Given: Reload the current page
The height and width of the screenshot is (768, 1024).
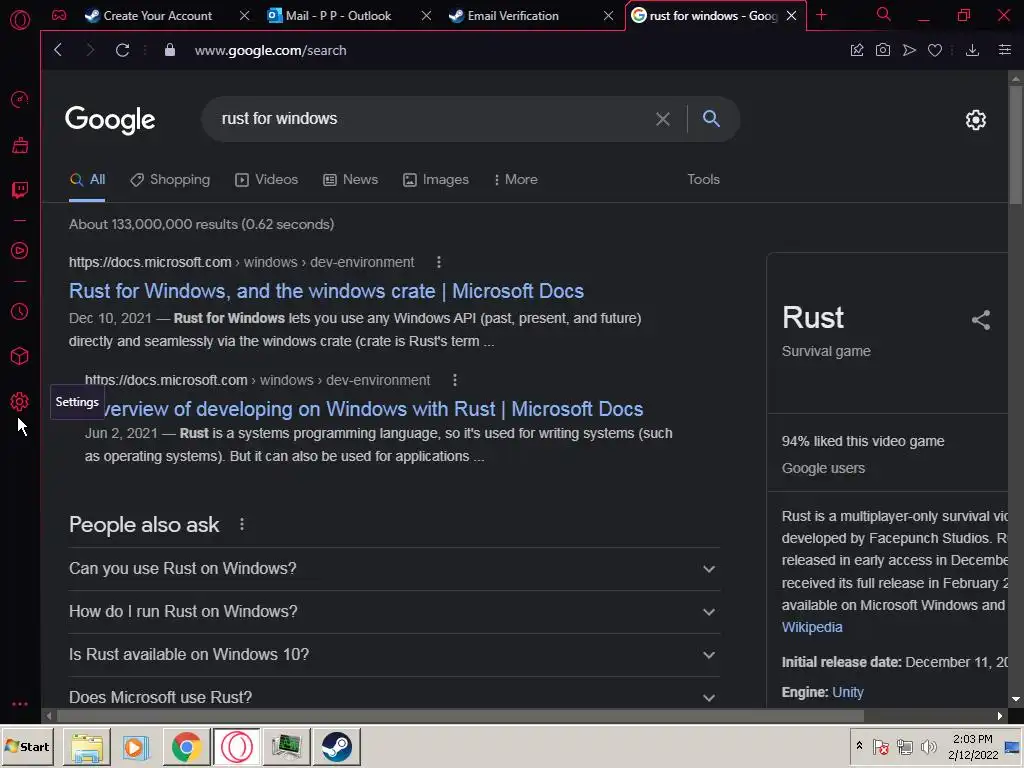Looking at the screenshot, I should [122, 50].
